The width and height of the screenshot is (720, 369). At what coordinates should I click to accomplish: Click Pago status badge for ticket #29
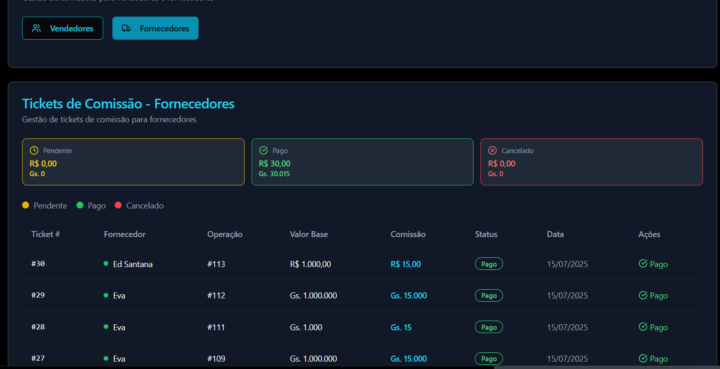click(489, 296)
